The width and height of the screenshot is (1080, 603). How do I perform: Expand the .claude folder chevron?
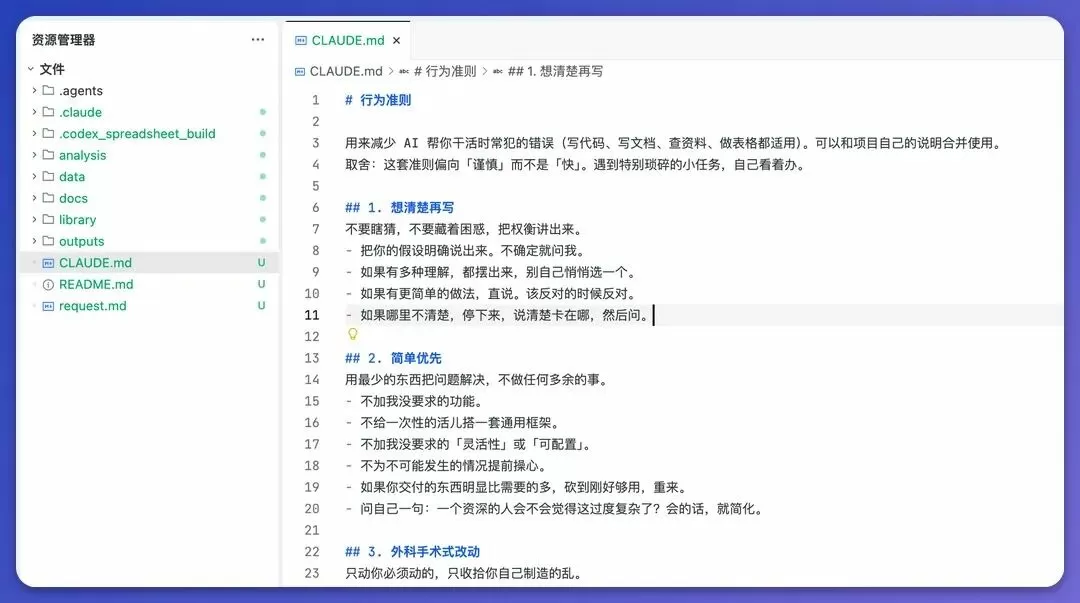pos(34,112)
